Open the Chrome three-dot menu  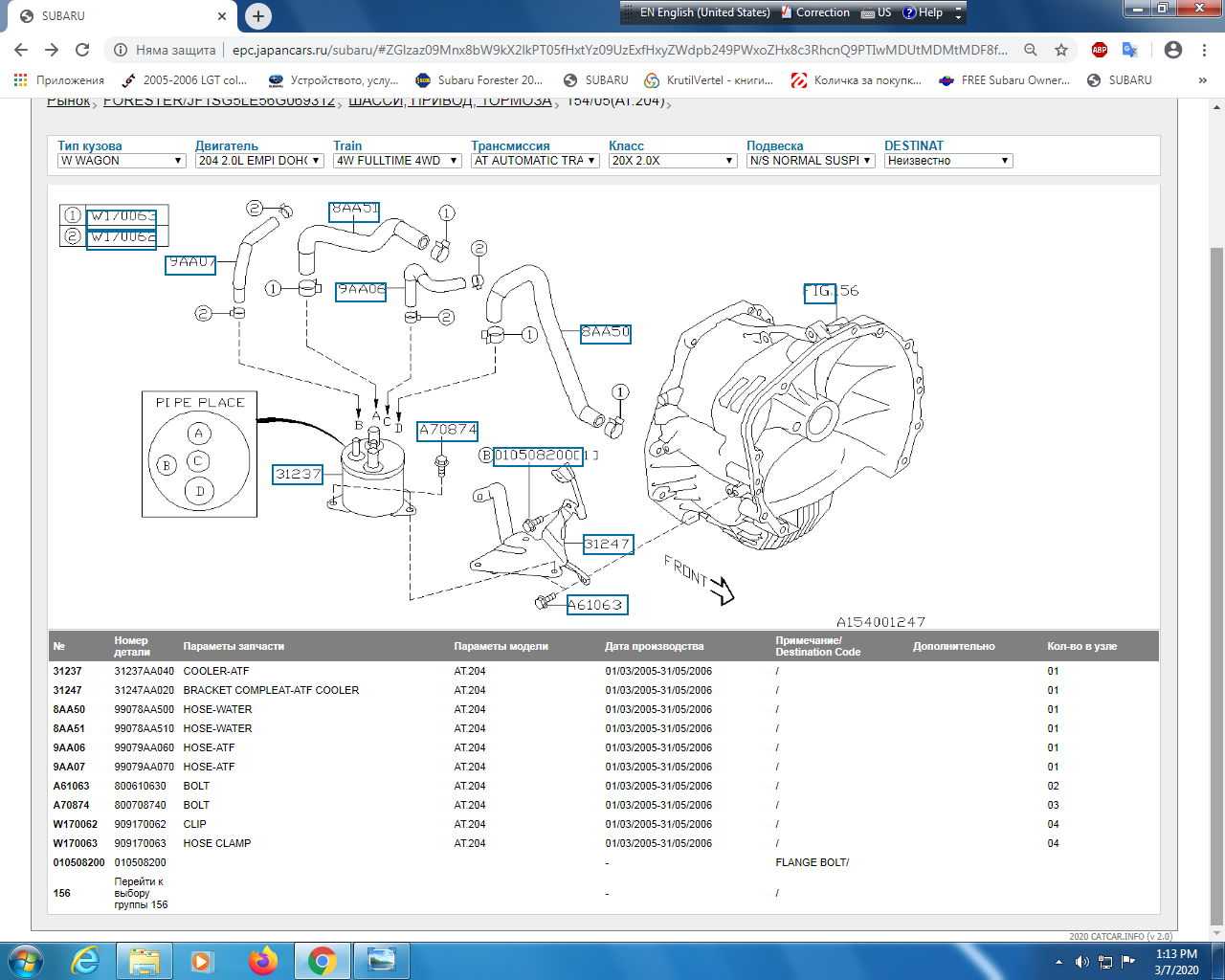[x=1203, y=50]
